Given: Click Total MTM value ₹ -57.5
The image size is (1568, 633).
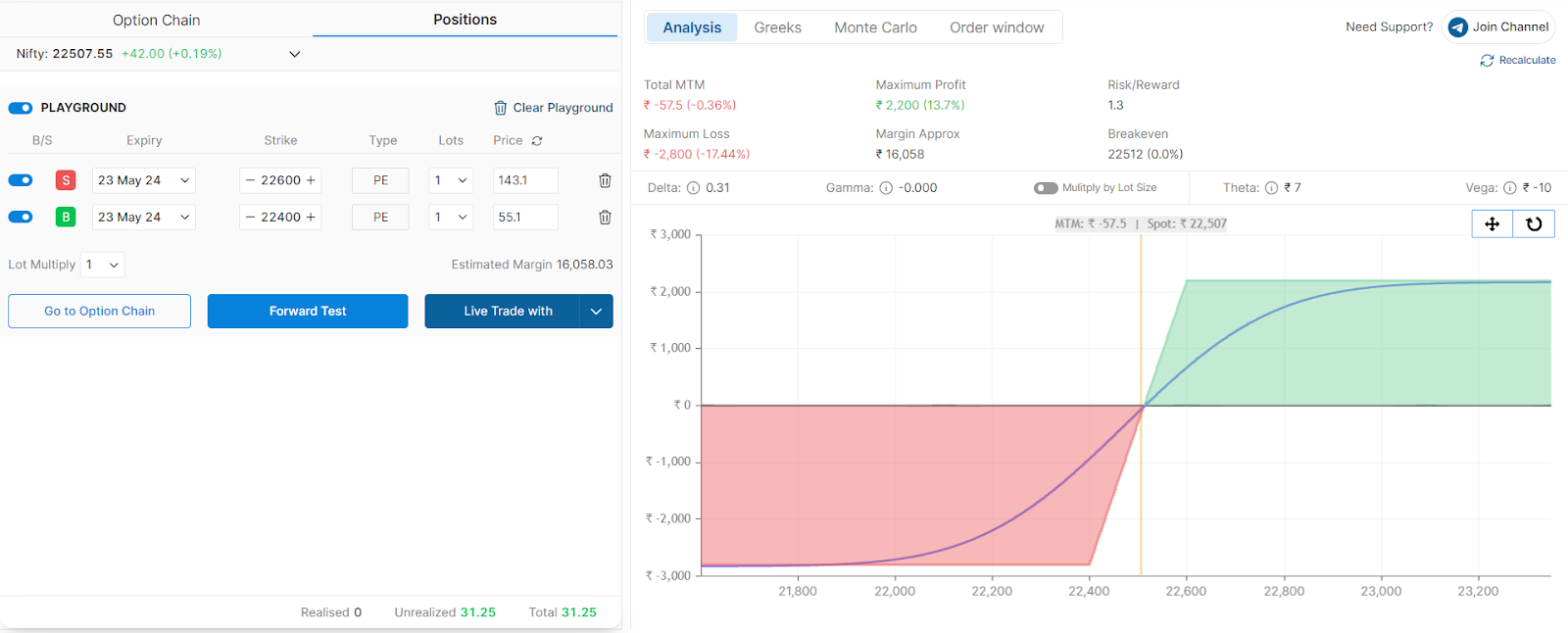Looking at the screenshot, I should pos(690,106).
